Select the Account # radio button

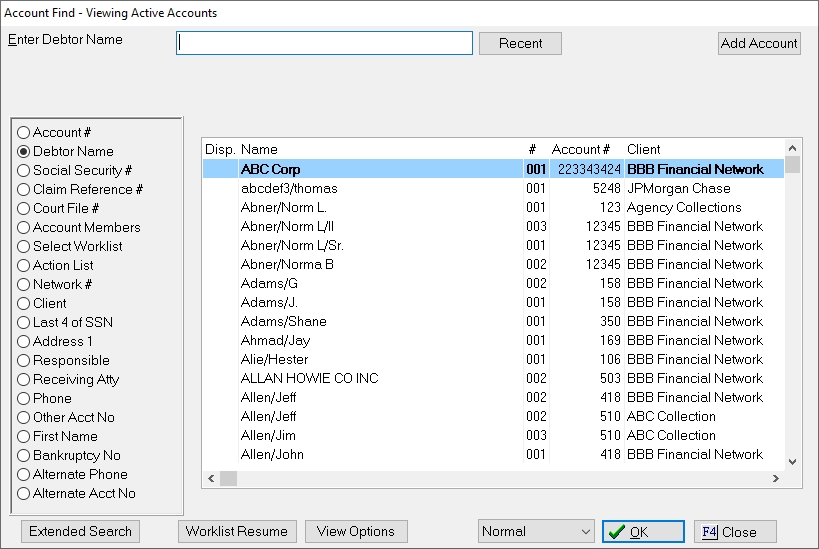pyautogui.click(x=24, y=133)
